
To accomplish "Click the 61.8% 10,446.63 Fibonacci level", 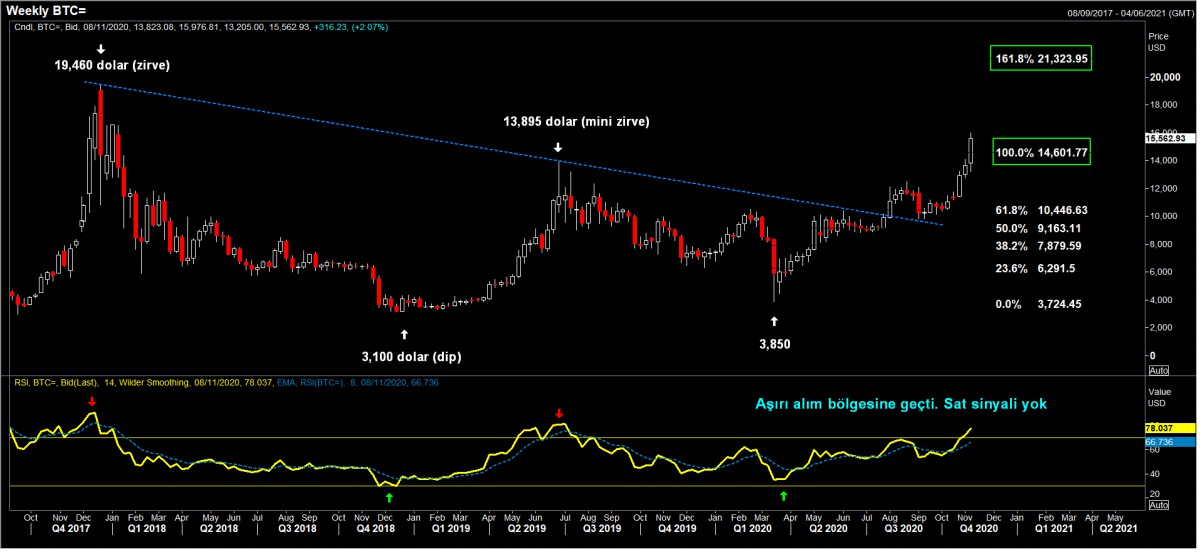I will (x=1041, y=211).
